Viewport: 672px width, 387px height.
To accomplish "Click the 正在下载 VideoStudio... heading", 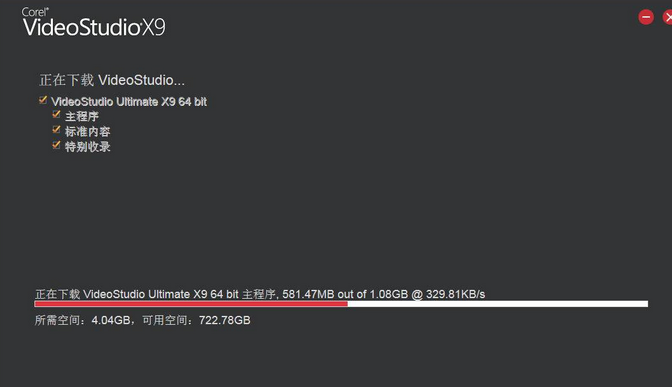I will [112, 80].
